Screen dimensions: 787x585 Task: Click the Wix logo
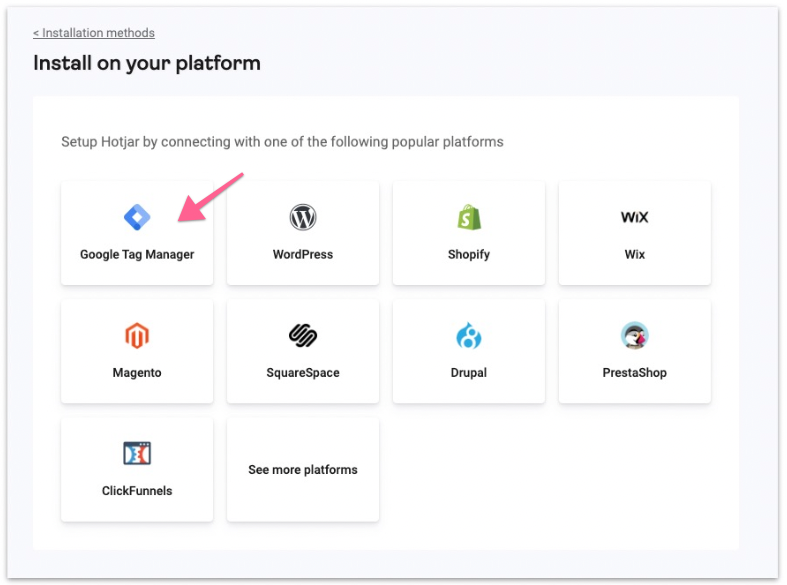click(x=635, y=217)
